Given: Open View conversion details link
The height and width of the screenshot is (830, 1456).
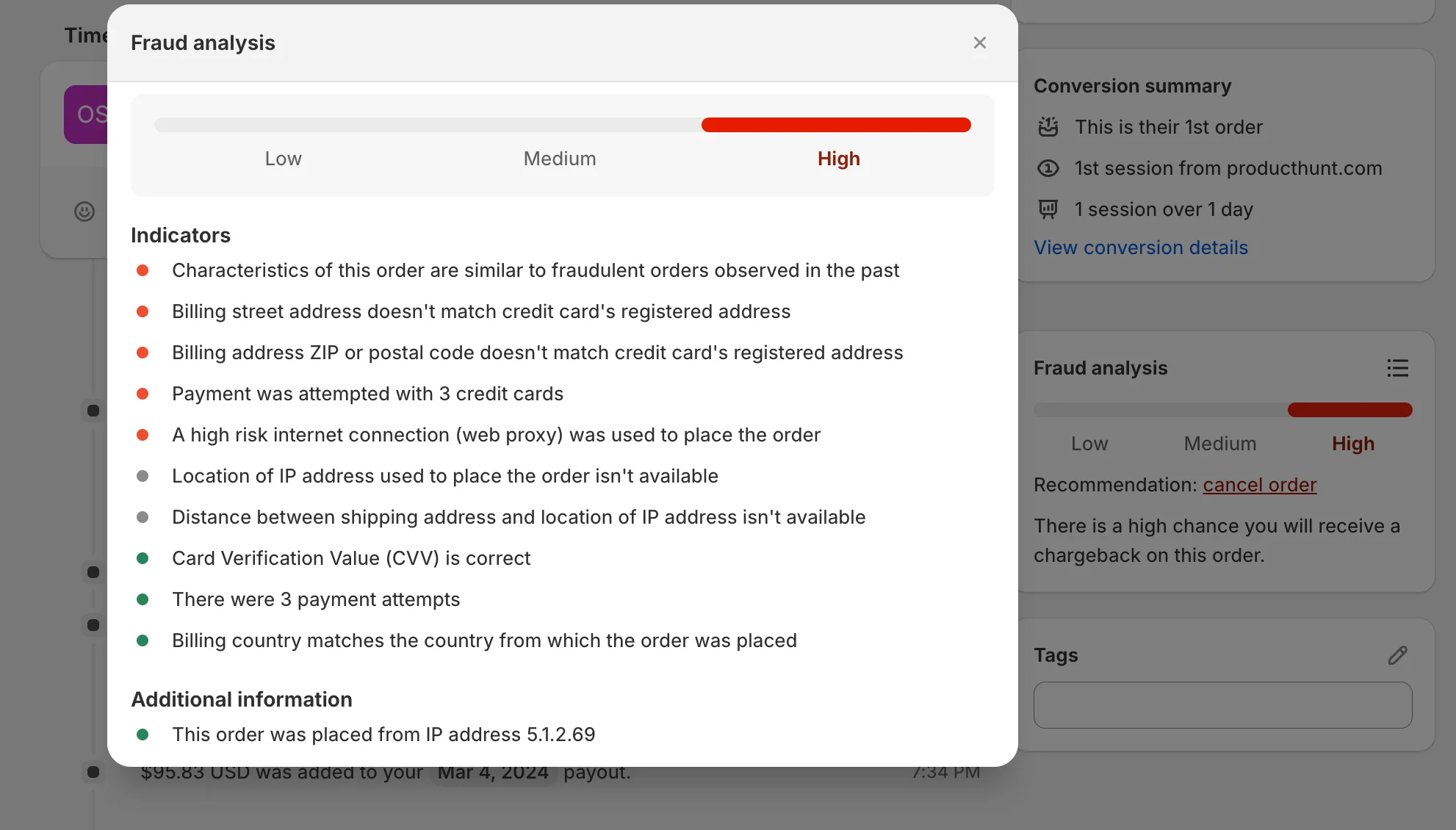Looking at the screenshot, I should (x=1140, y=248).
